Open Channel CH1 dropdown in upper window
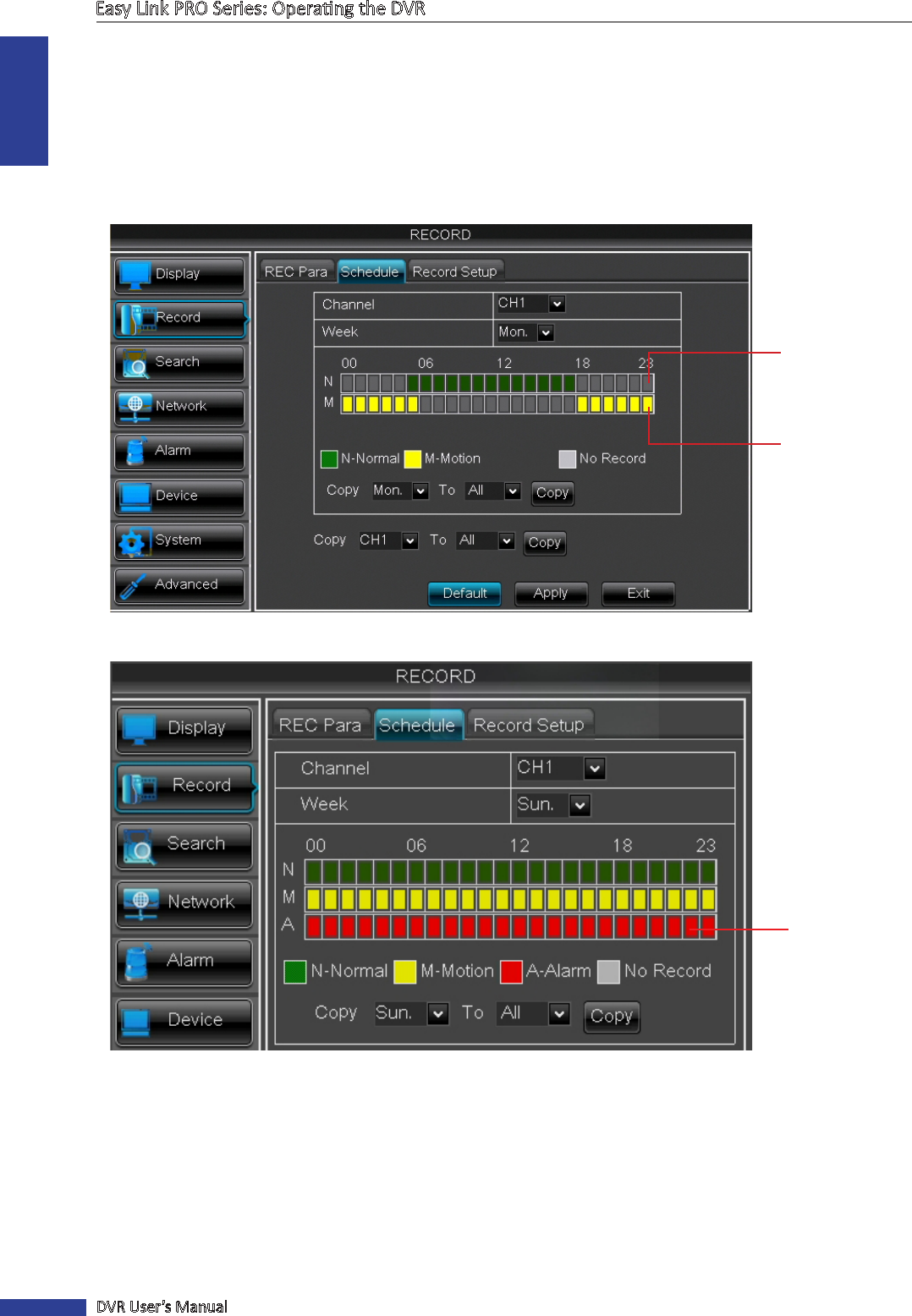 pyautogui.click(x=530, y=304)
